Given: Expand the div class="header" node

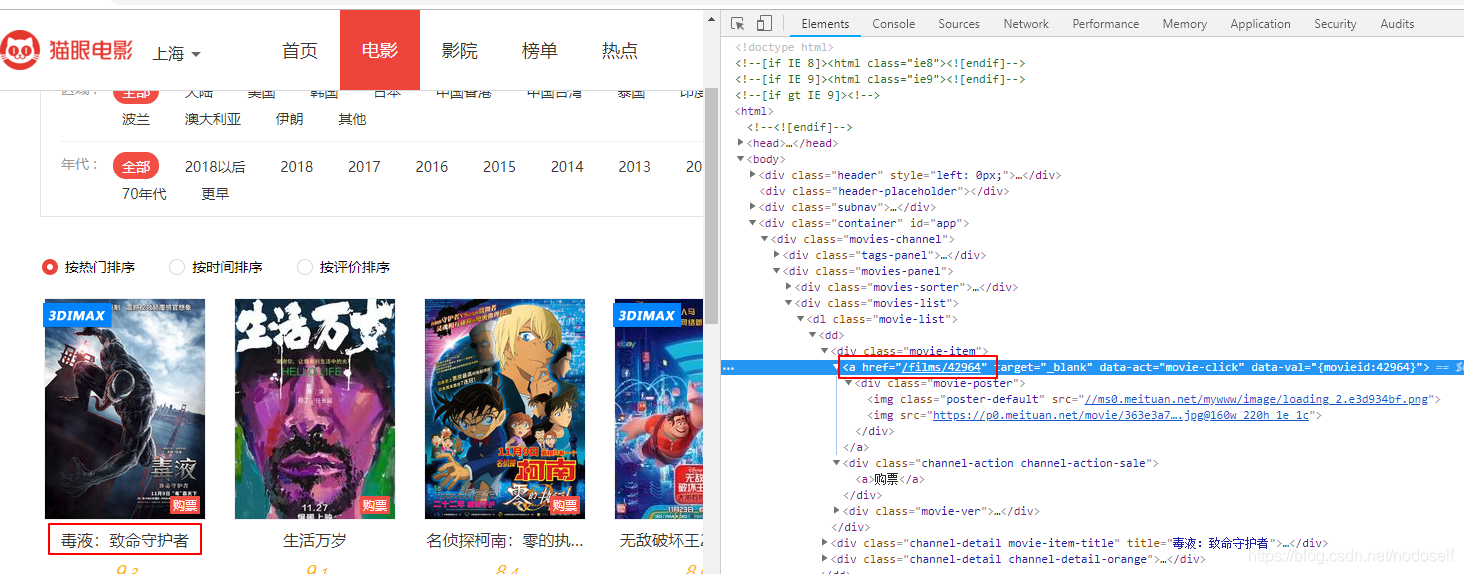Looking at the screenshot, I should tap(753, 175).
